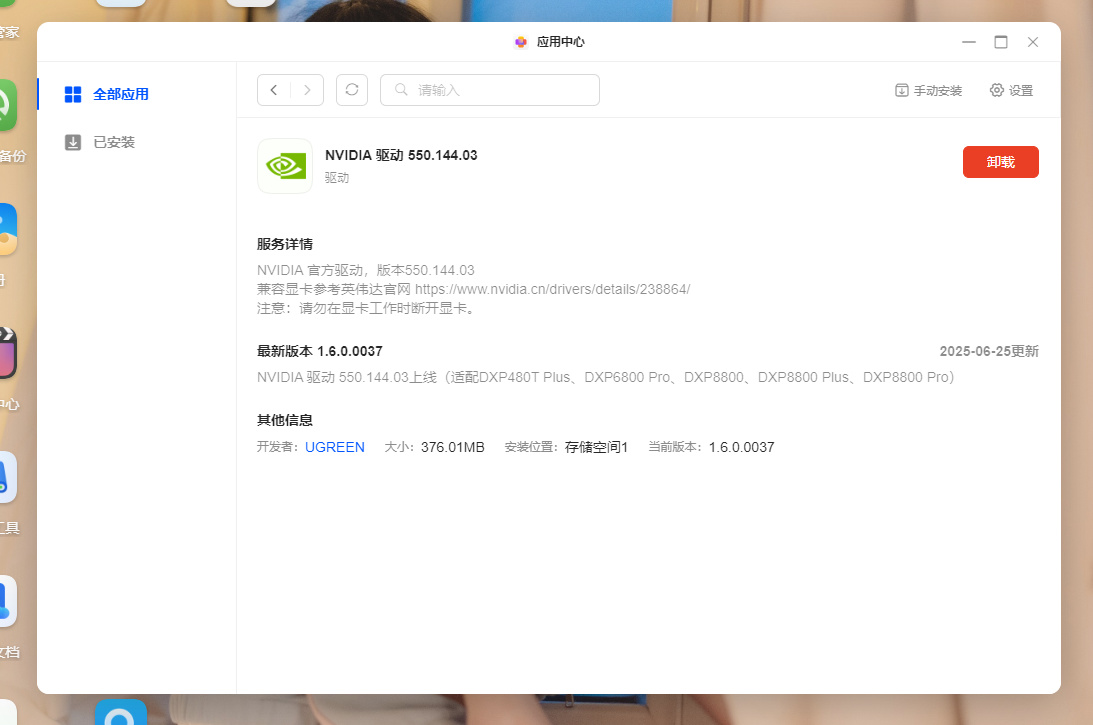Click the 当前版本 1.6.0.0037 value
Viewport: 1093px width, 725px height.
[741, 447]
